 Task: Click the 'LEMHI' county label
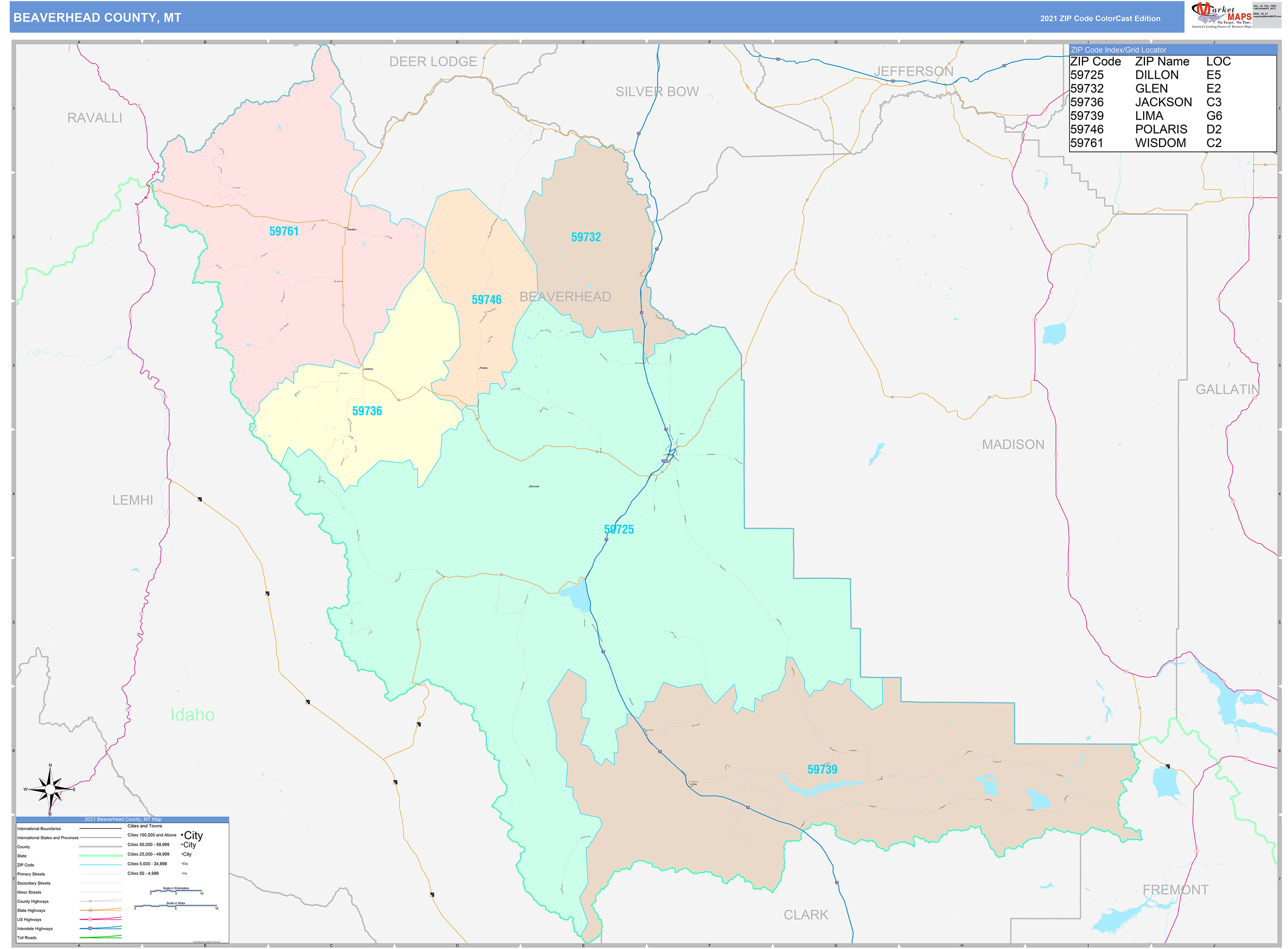pos(133,500)
